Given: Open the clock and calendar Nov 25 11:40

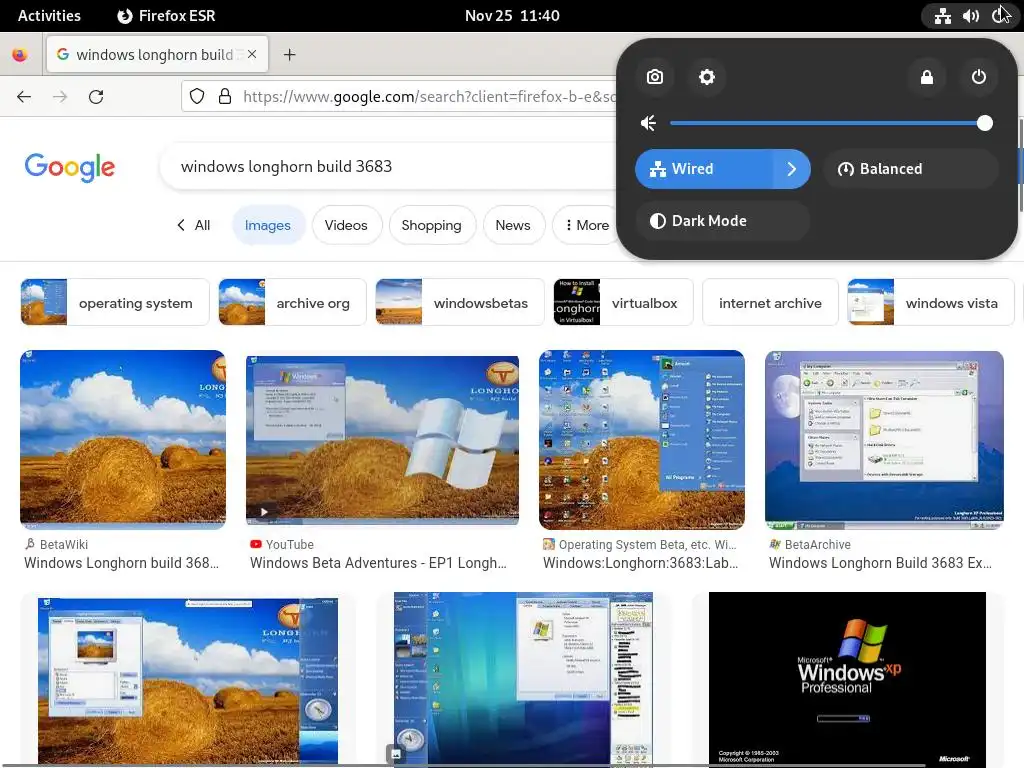Looking at the screenshot, I should tap(512, 16).
